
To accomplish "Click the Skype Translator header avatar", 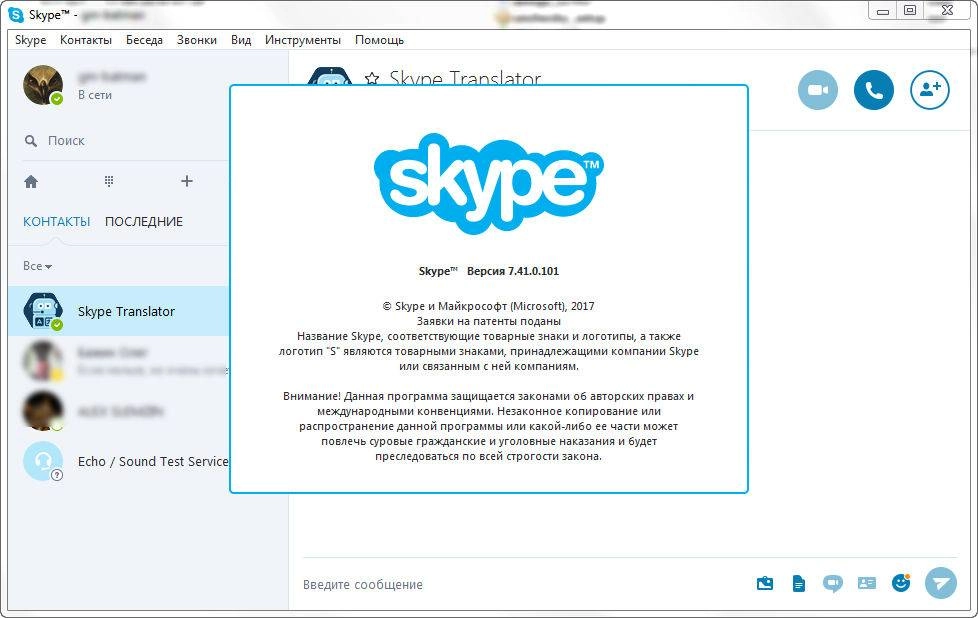I will click(x=330, y=76).
